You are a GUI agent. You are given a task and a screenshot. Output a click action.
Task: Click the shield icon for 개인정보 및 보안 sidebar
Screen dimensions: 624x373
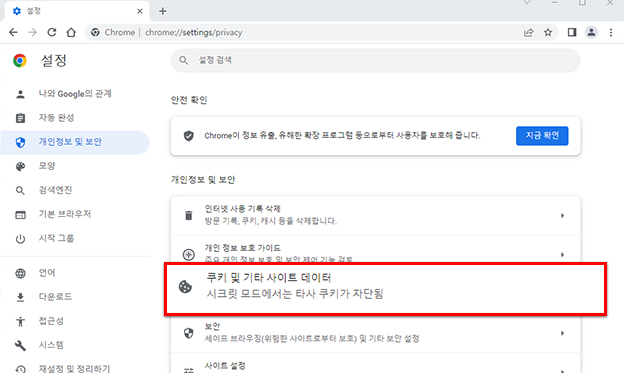click(20, 142)
